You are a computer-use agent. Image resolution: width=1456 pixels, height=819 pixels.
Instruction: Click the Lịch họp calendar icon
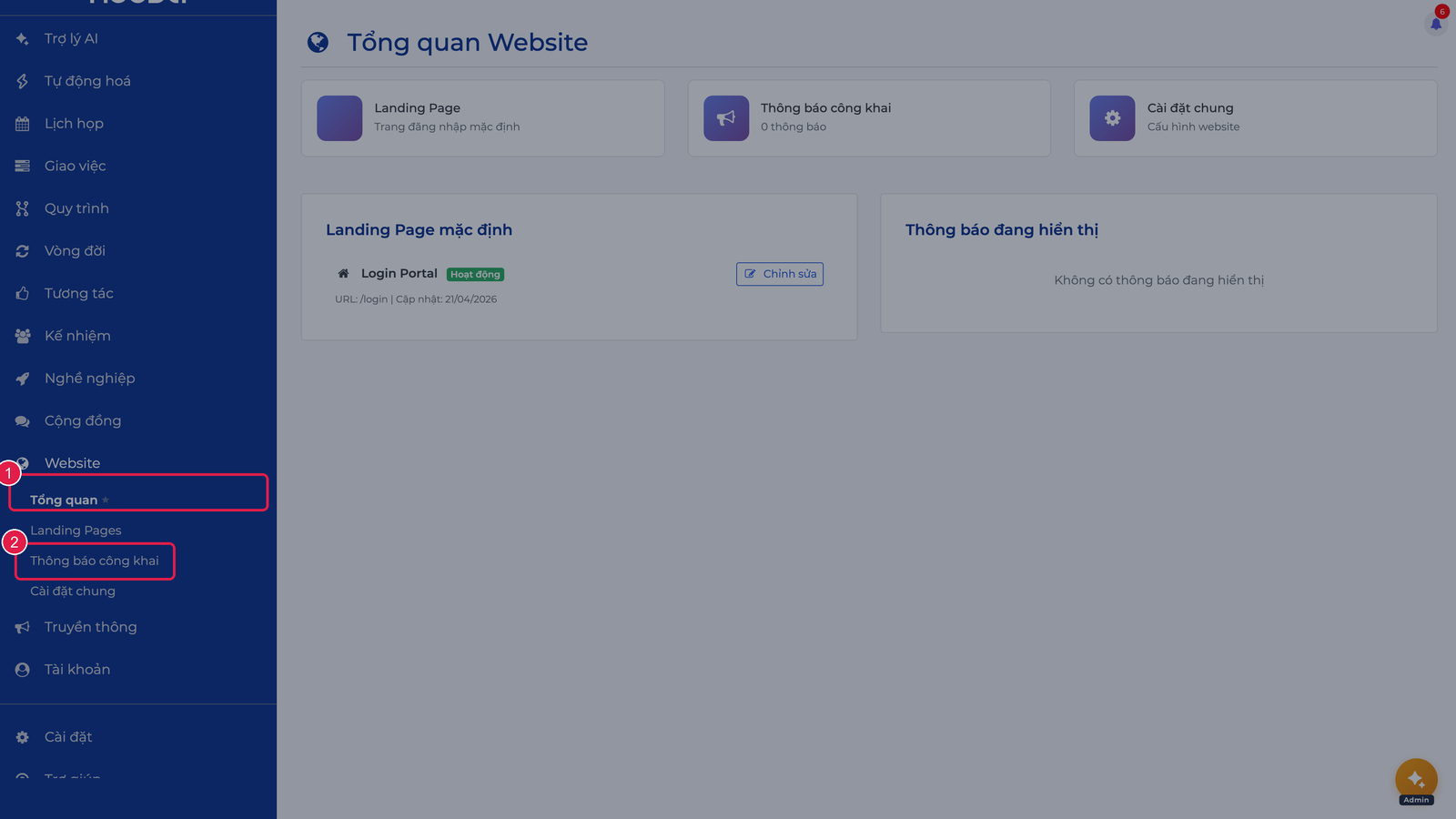23,124
